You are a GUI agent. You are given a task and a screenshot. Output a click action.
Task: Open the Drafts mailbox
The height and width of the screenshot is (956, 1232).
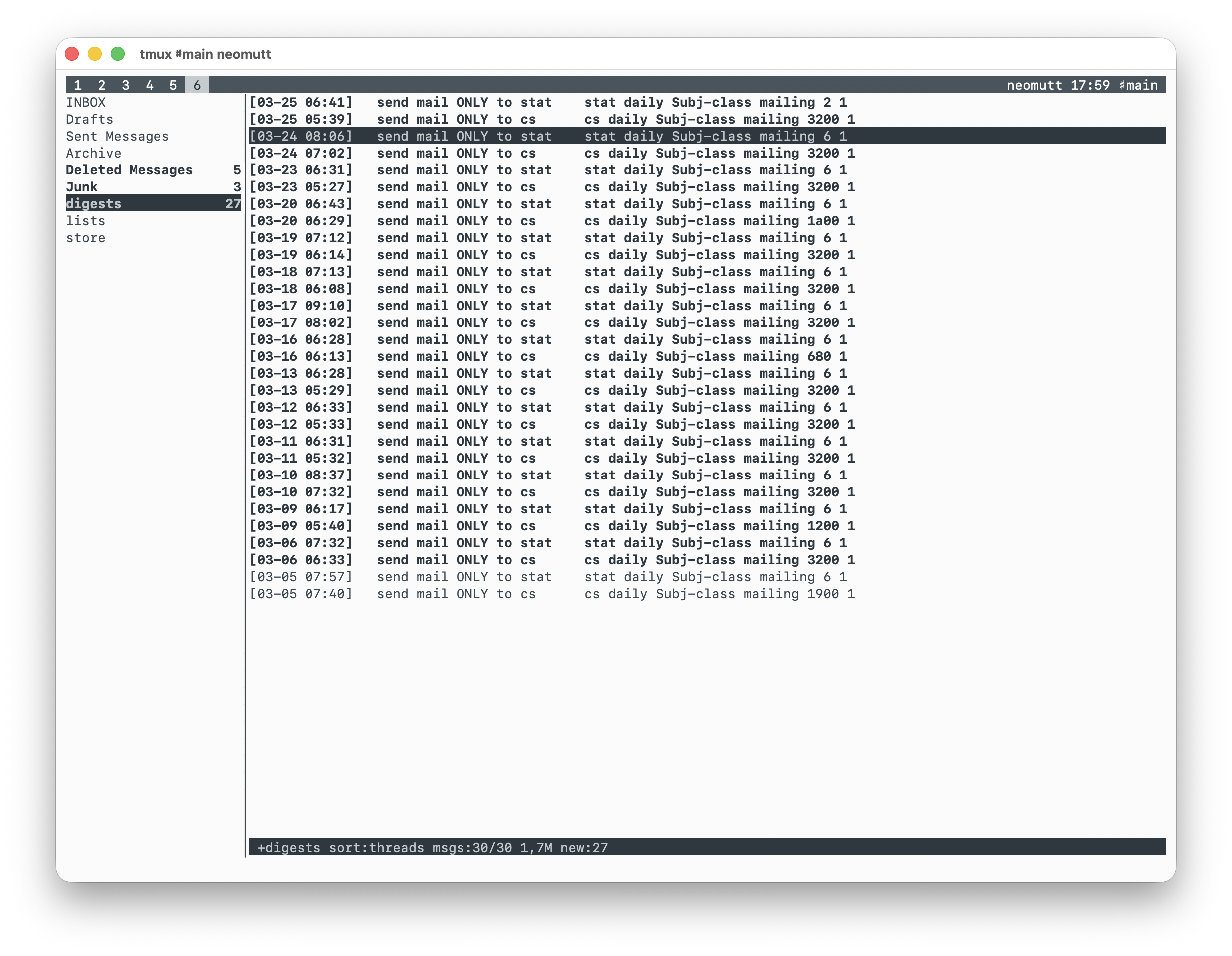point(89,119)
